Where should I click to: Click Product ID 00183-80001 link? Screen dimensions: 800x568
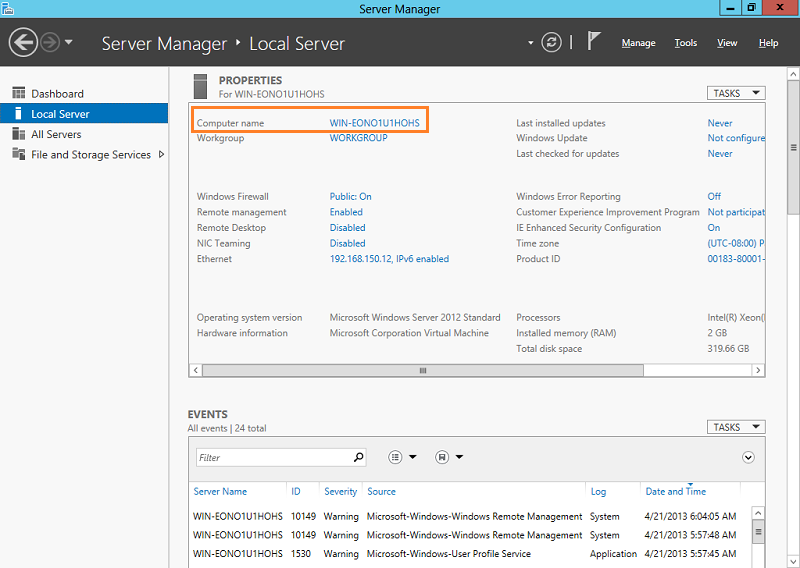736,259
